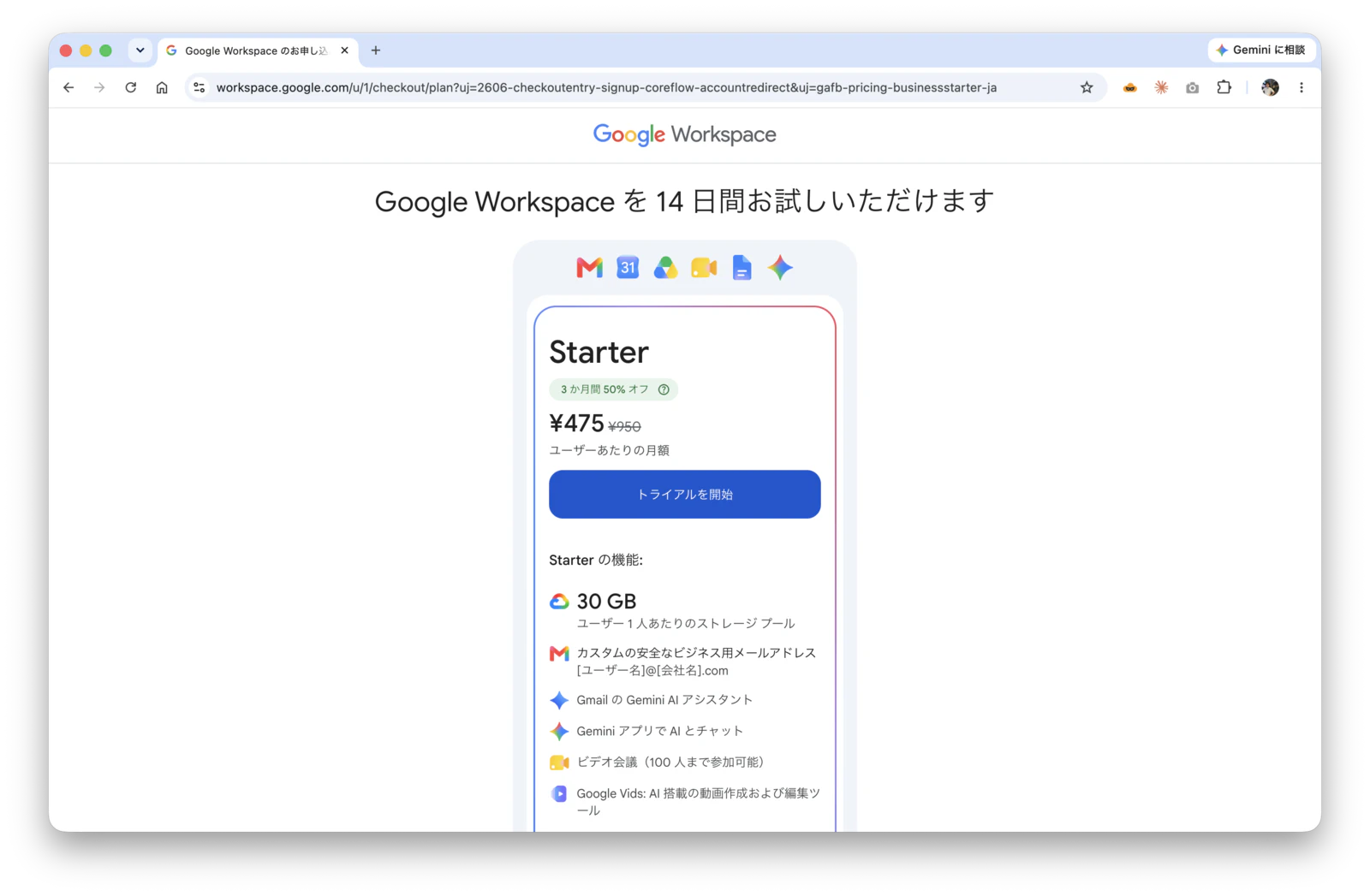Click the 3 か月間 50% オフ badge

tap(613, 389)
